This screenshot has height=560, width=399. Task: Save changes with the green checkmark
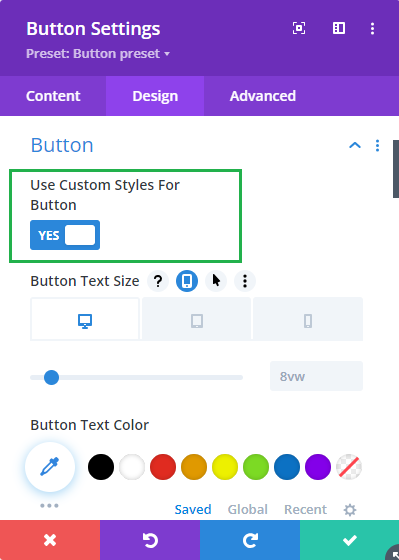pyautogui.click(x=349, y=540)
